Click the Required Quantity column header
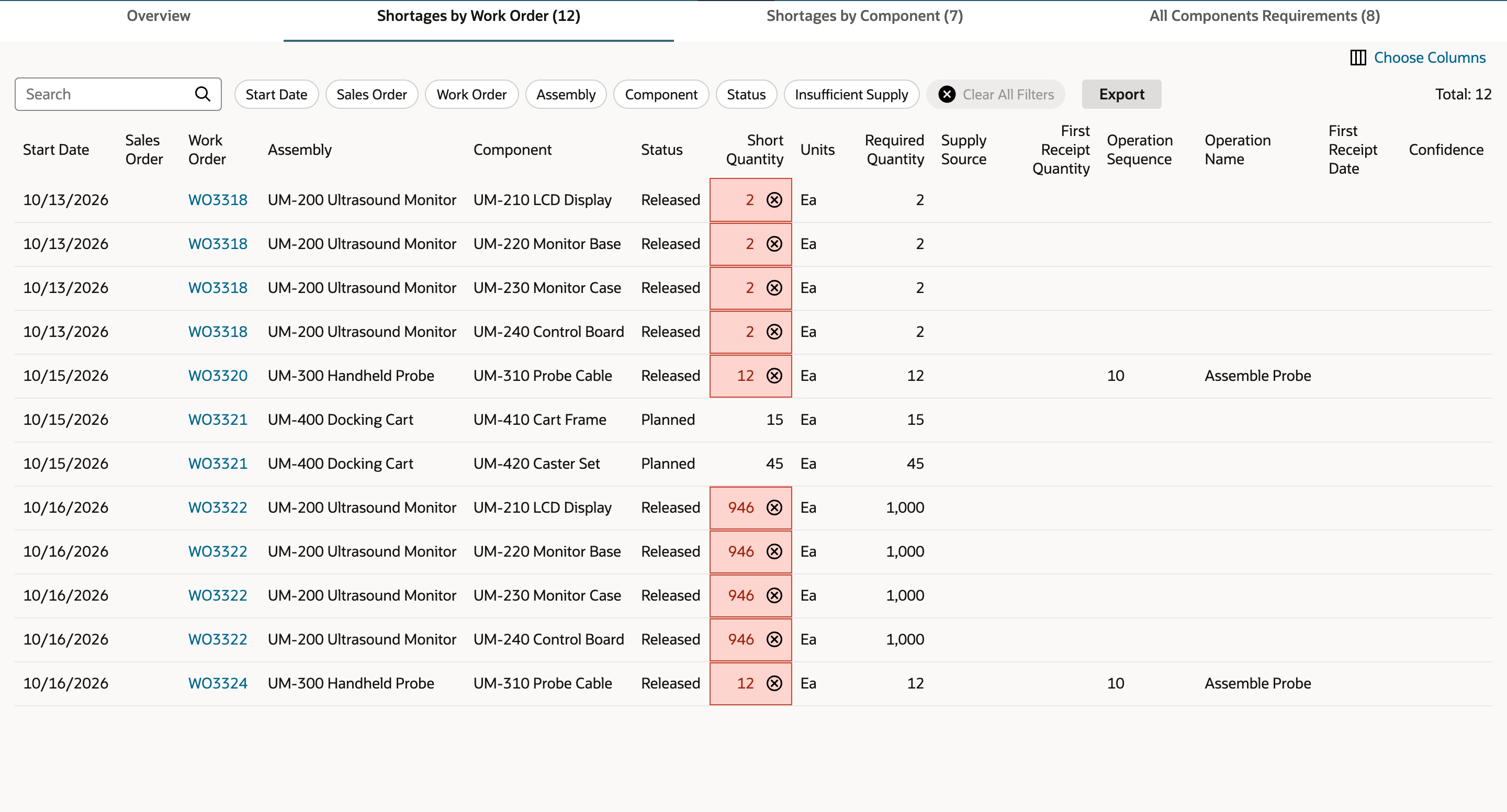The height and width of the screenshot is (812, 1507). 894,150
